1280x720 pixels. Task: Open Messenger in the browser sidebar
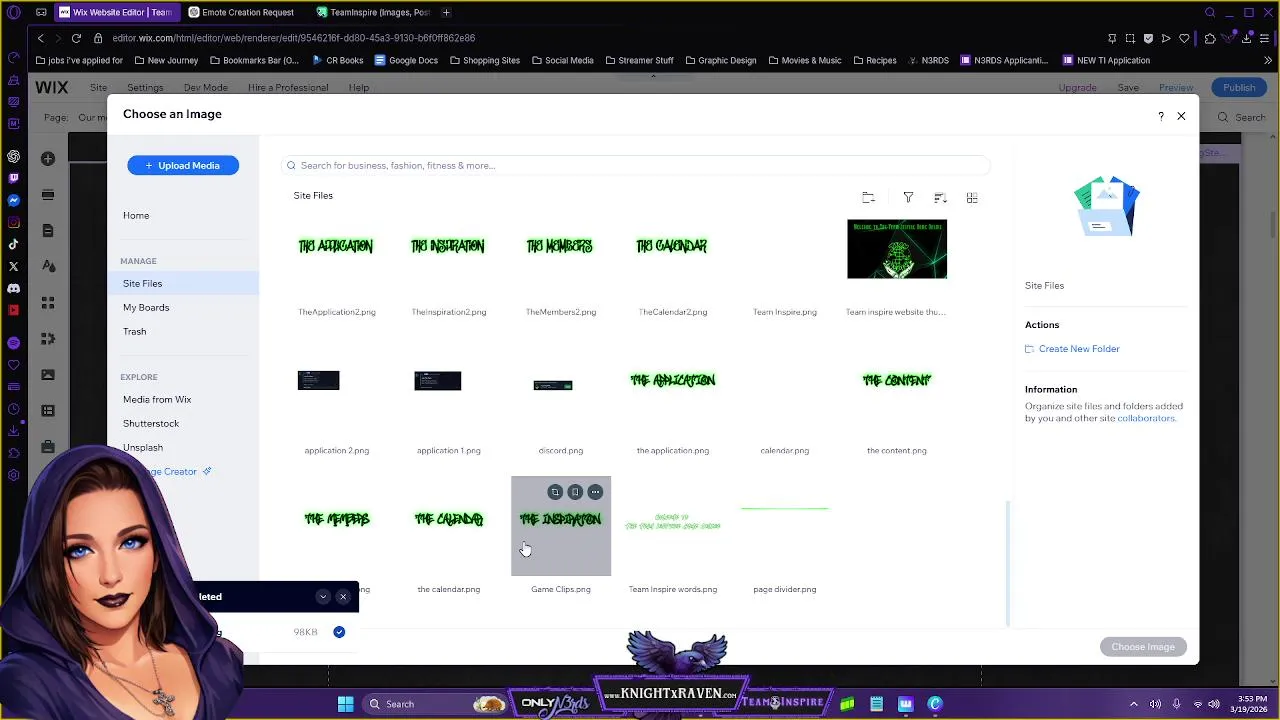pos(13,200)
